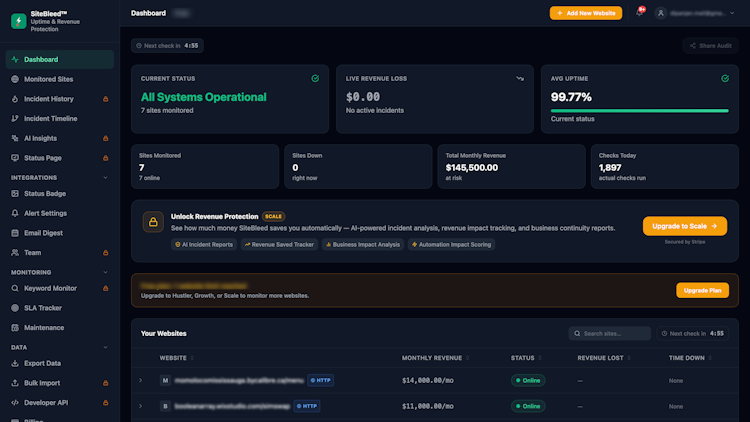Click the Keyword Monitor magnifier icon

(15, 288)
